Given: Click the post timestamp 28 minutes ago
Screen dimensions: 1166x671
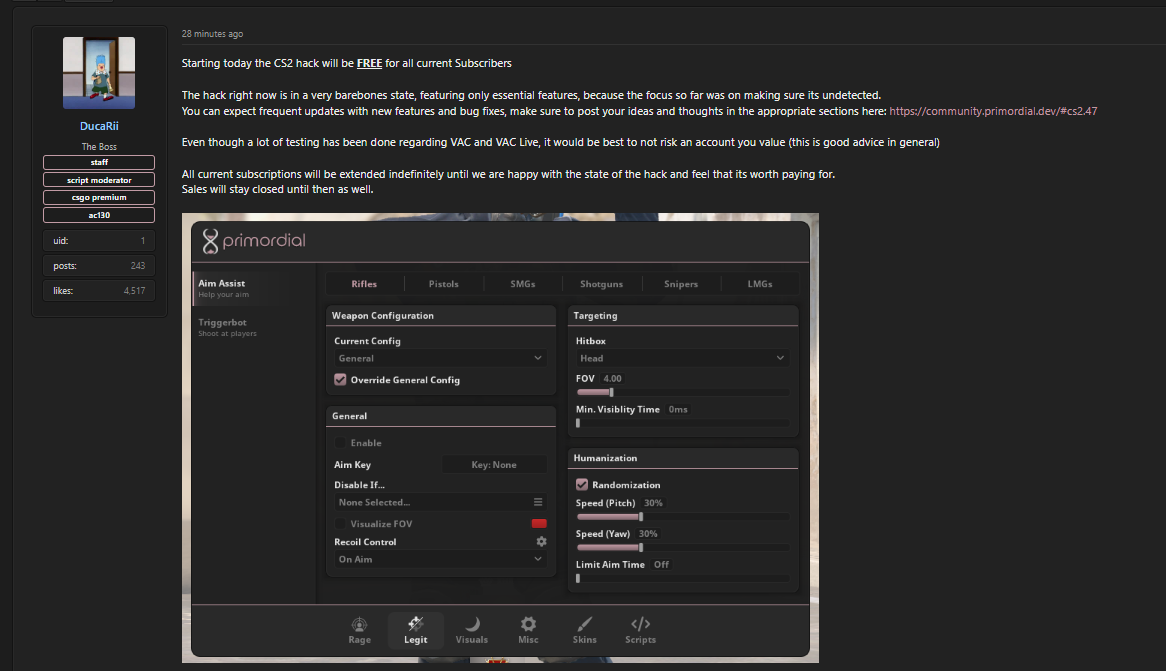Looking at the screenshot, I should [x=212, y=34].
